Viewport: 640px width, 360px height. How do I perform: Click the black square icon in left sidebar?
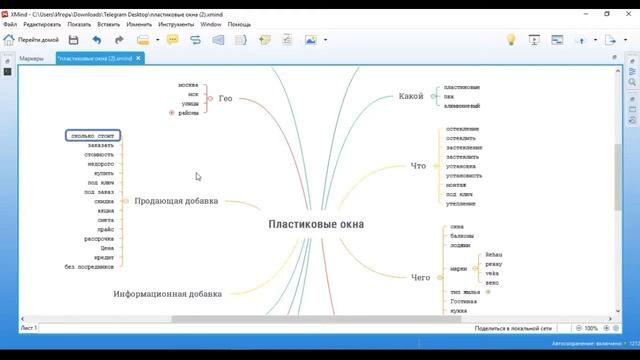coord(7,72)
